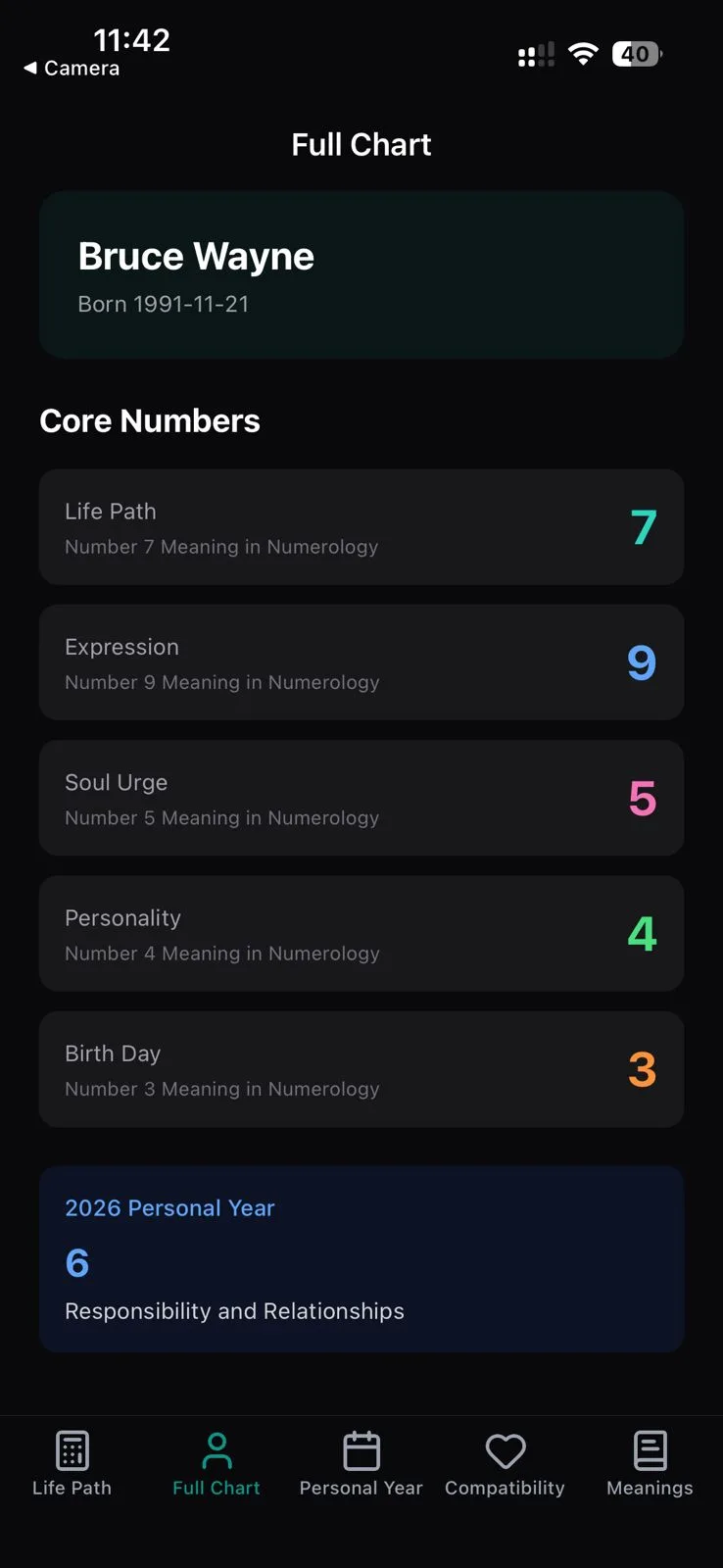Tap the battery indicator showing 40
The image size is (723, 1568).
click(x=636, y=54)
